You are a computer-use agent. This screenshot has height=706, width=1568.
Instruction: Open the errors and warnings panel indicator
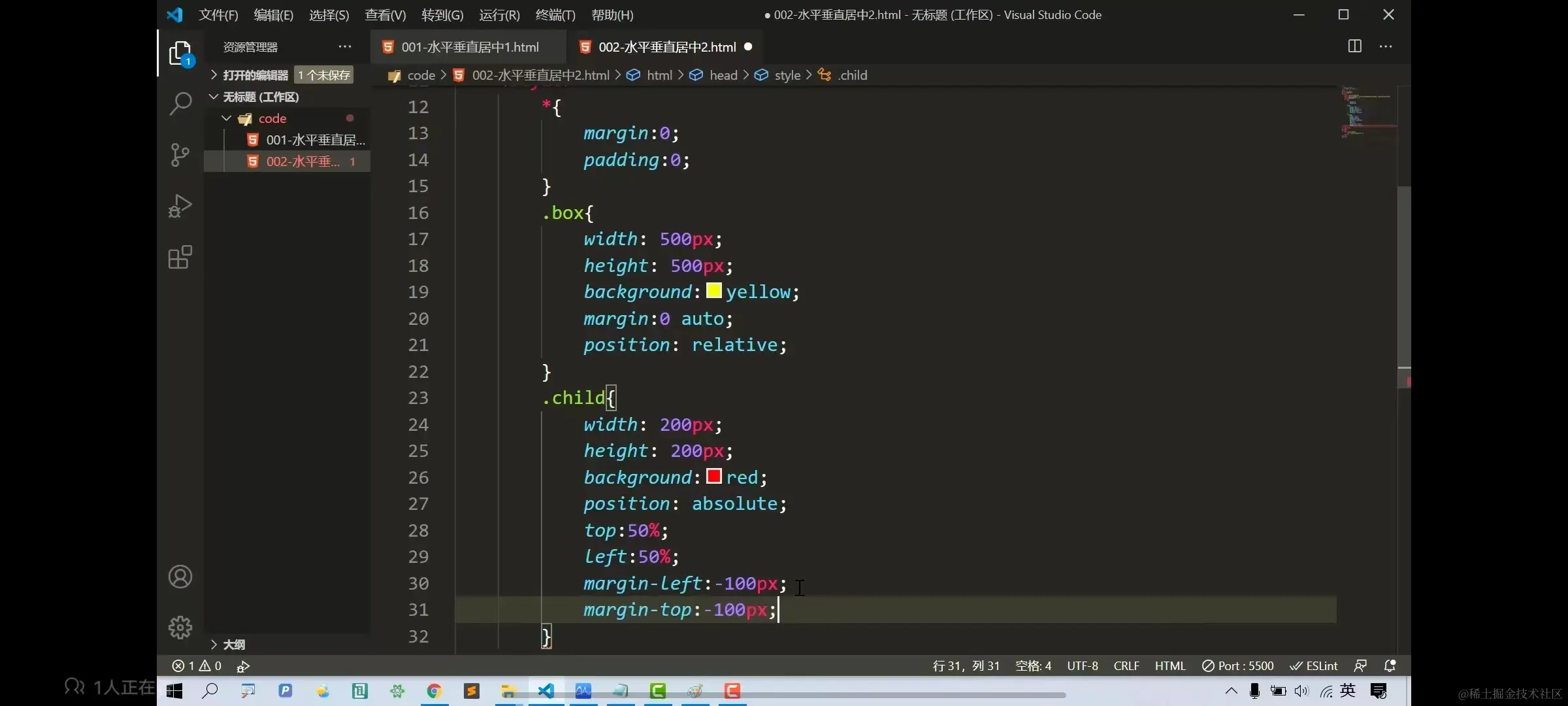pyautogui.click(x=197, y=665)
